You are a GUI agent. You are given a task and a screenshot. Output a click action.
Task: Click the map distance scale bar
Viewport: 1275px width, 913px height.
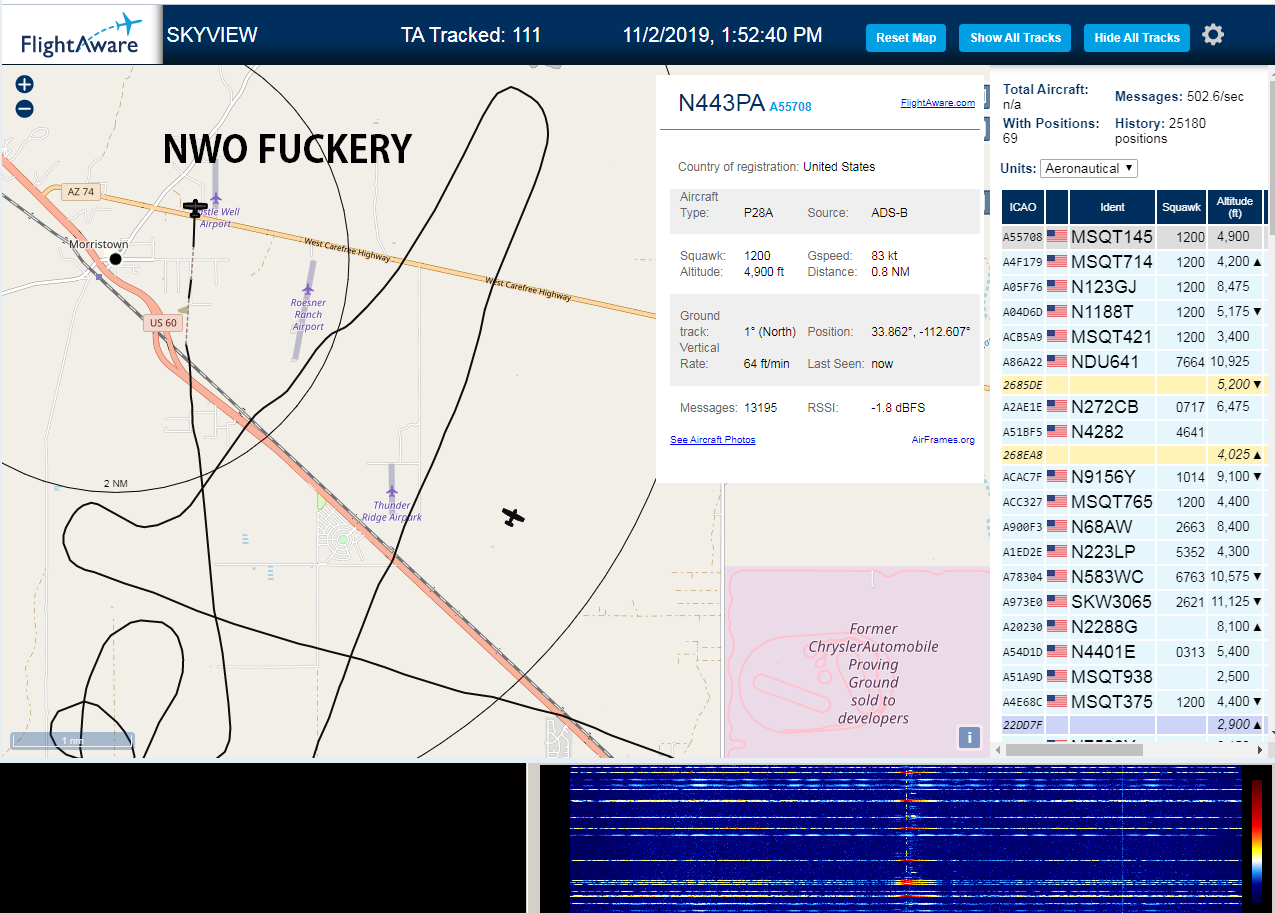pyautogui.click(x=72, y=741)
